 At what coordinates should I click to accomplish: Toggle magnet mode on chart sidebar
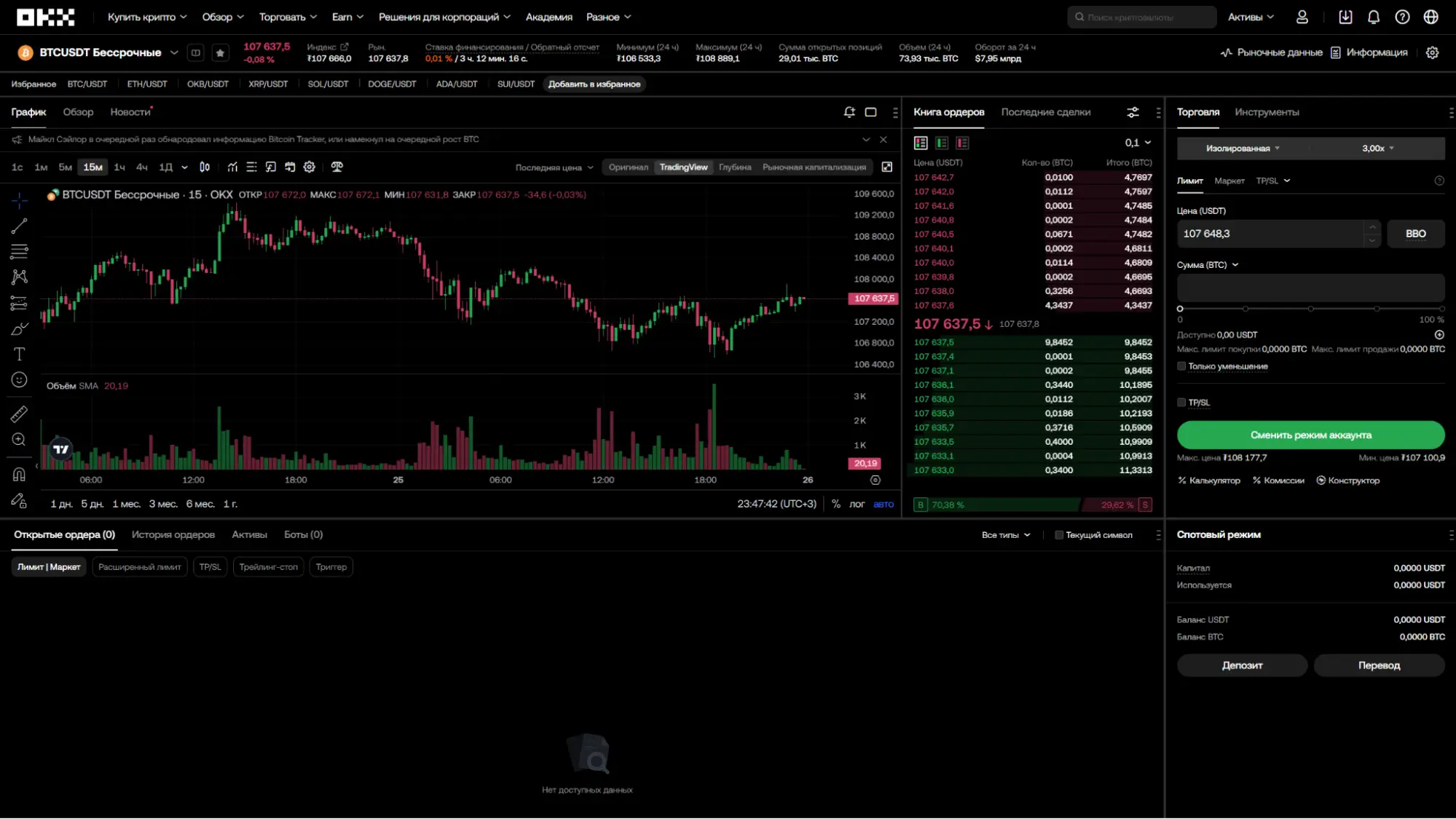(19, 475)
